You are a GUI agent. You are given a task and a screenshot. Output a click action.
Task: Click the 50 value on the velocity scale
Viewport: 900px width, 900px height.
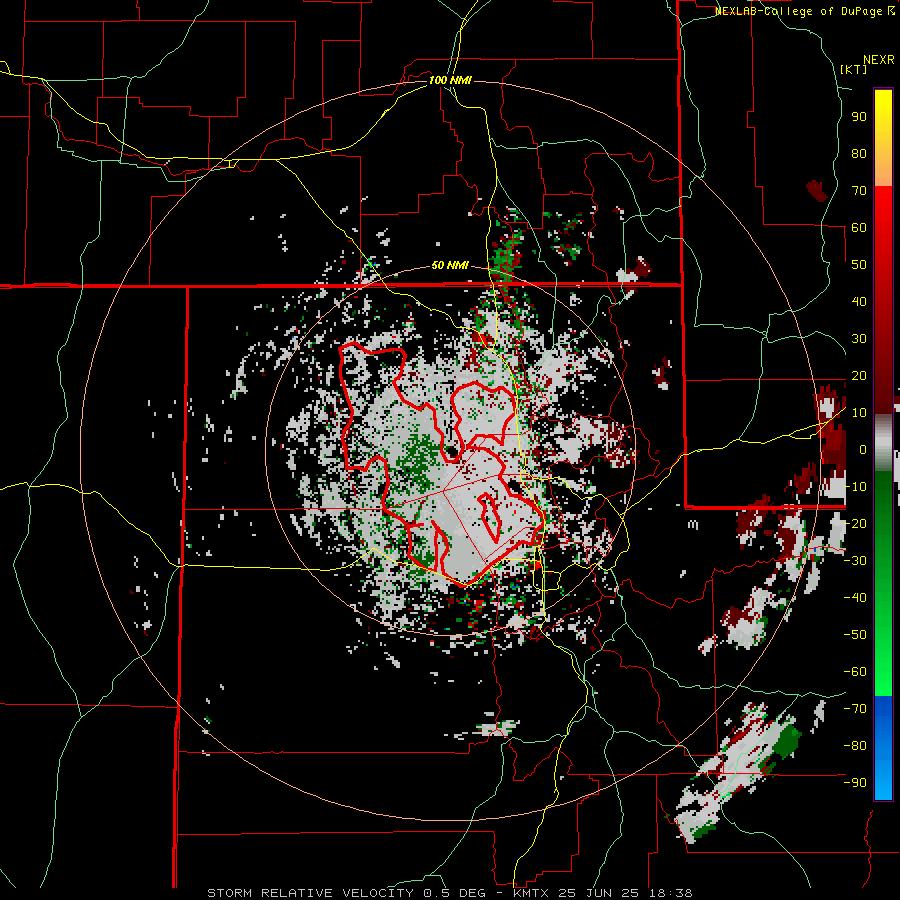pos(859,265)
